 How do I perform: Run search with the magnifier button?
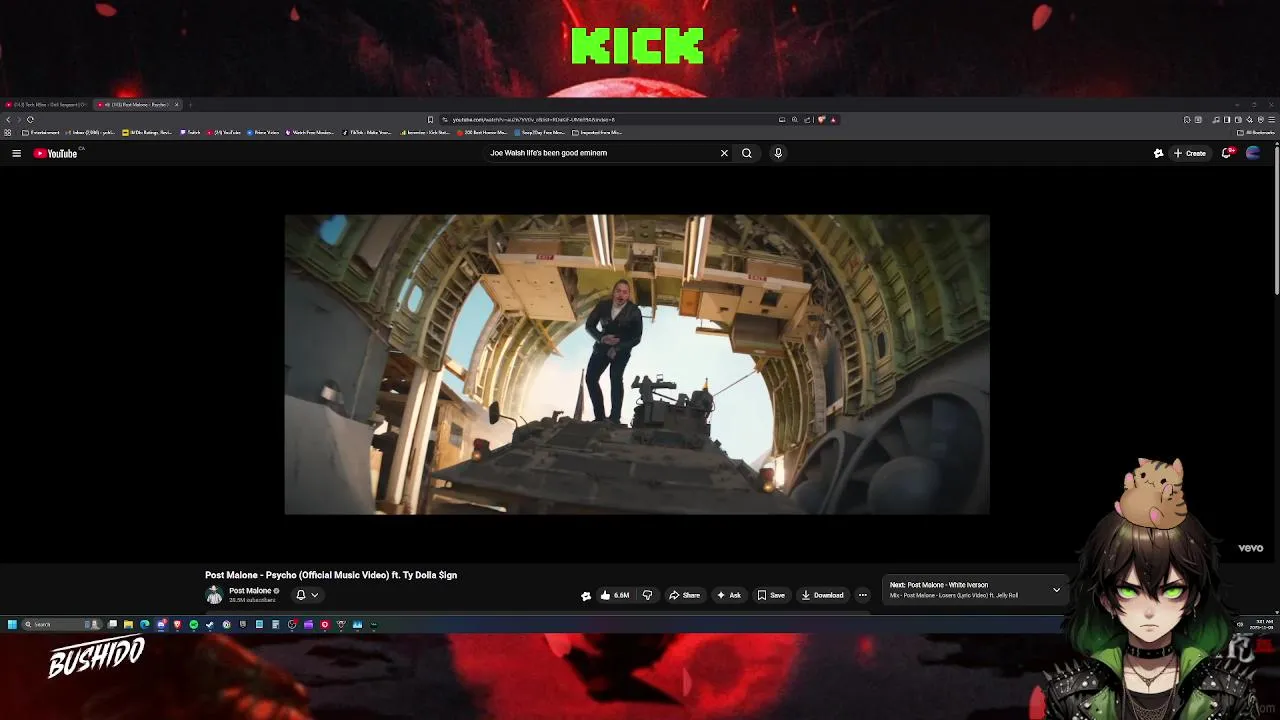pyautogui.click(x=746, y=153)
